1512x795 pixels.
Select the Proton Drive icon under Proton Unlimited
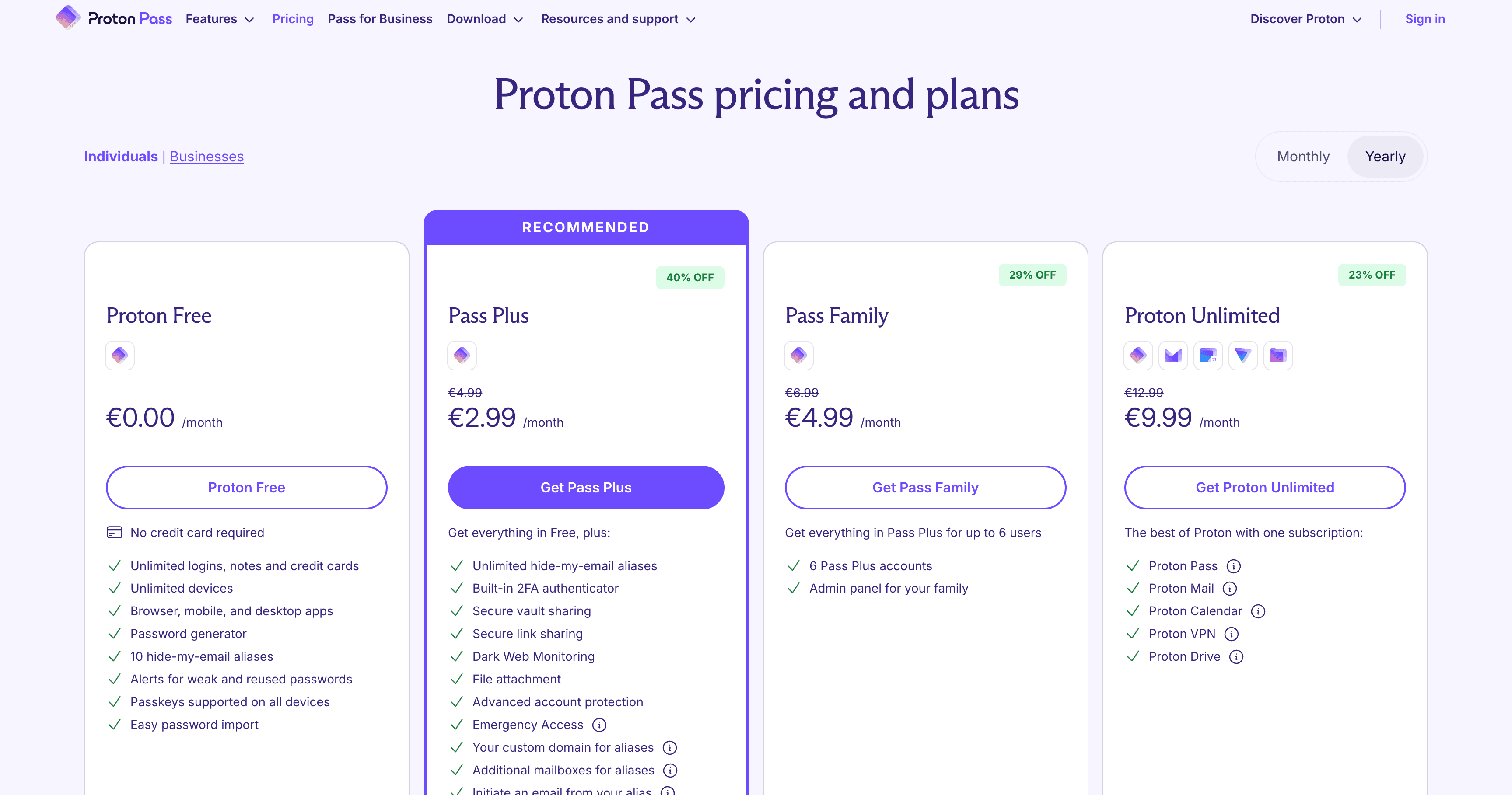tap(1278, 355)
